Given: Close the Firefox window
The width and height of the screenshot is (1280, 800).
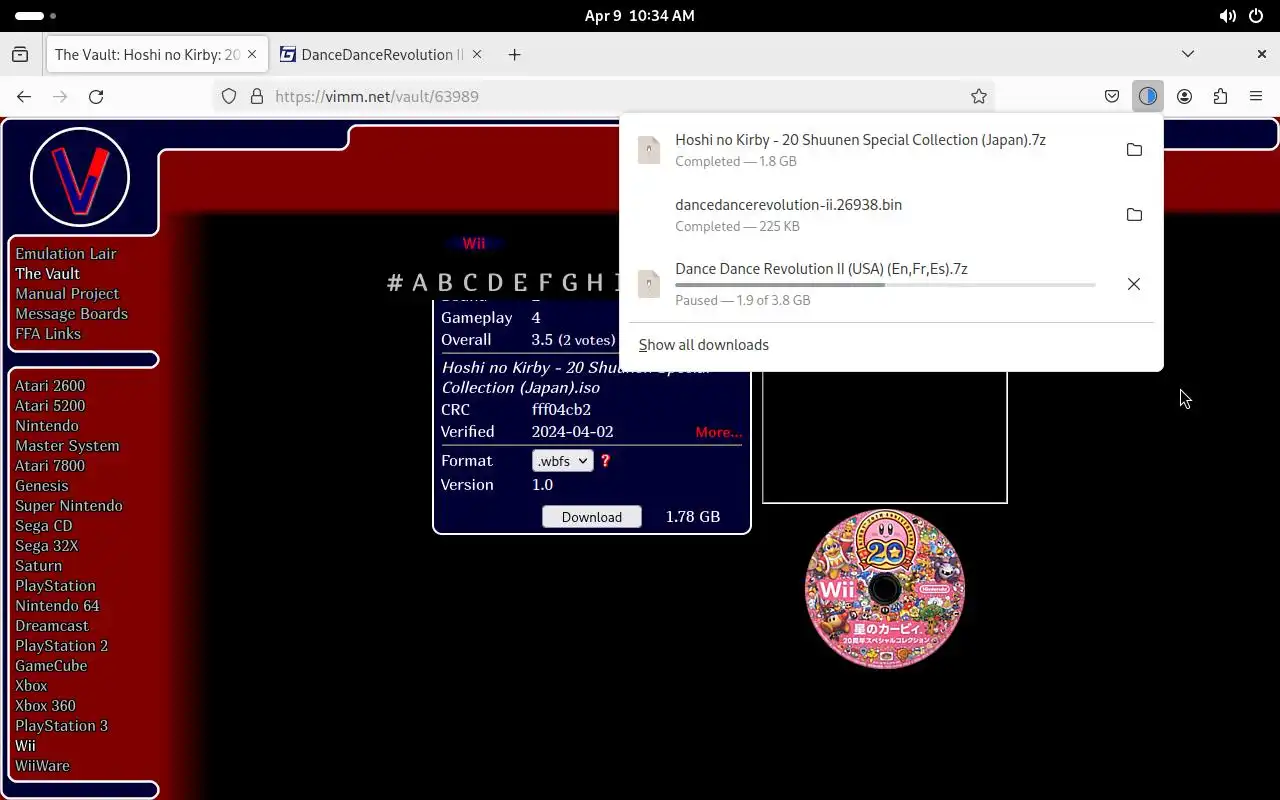Looking at the screenshot, I should (x=1262, y=54).
